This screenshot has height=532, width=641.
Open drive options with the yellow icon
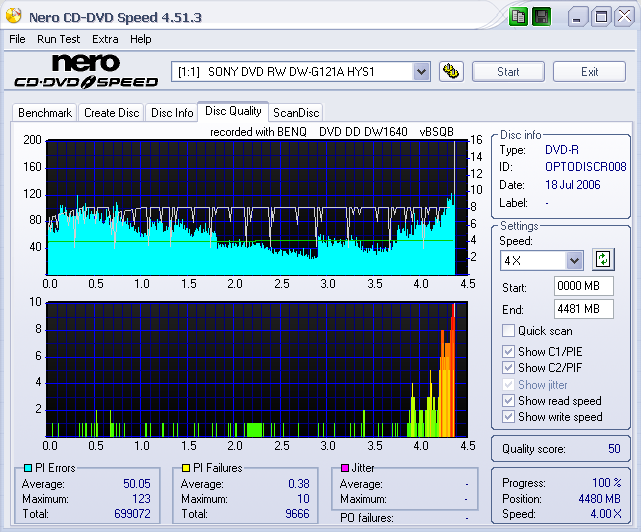451,71
